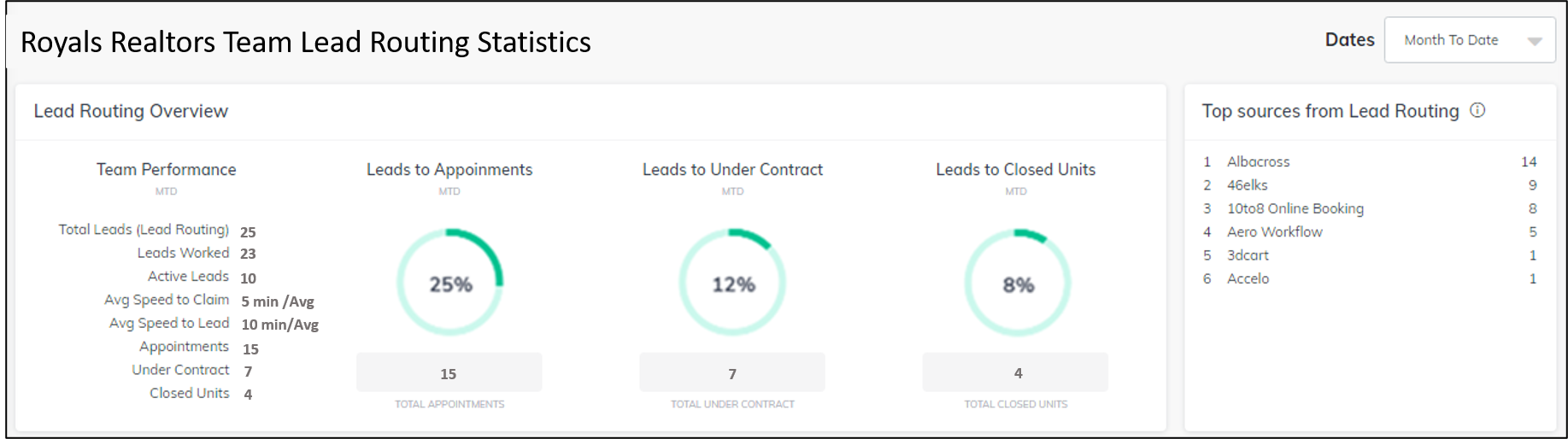Select Albacross in top sources list
This screenshot has height=439, width=1568.
pos(1370,161)
